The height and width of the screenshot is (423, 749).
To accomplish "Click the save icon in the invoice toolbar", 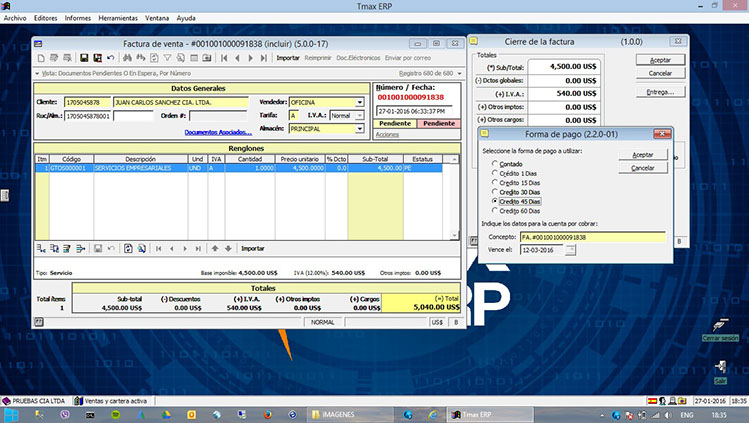I will pyautogui.click(x=84, y=58).
